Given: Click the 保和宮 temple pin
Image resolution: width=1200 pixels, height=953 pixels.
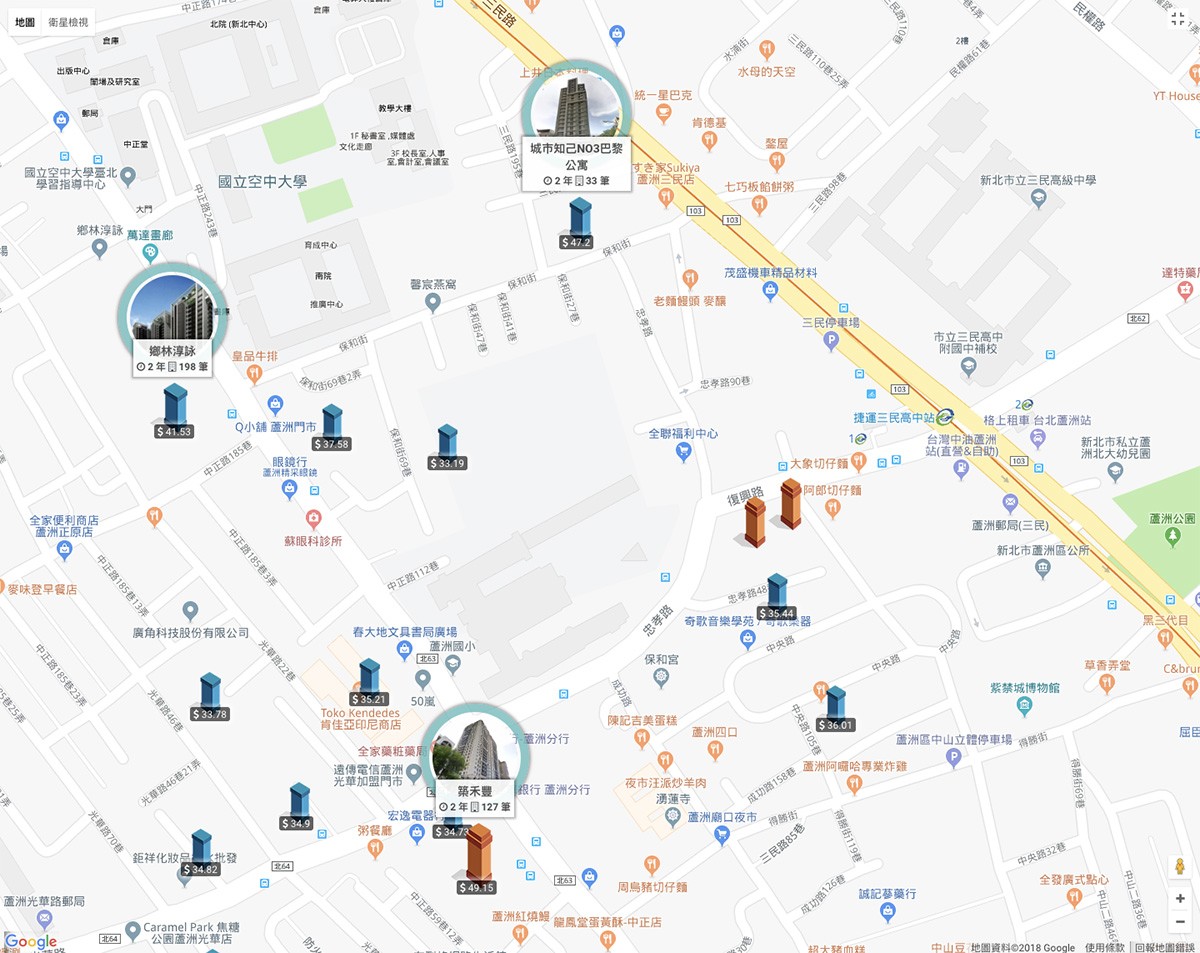Looking at the screenshot, I should pos(661,678).
